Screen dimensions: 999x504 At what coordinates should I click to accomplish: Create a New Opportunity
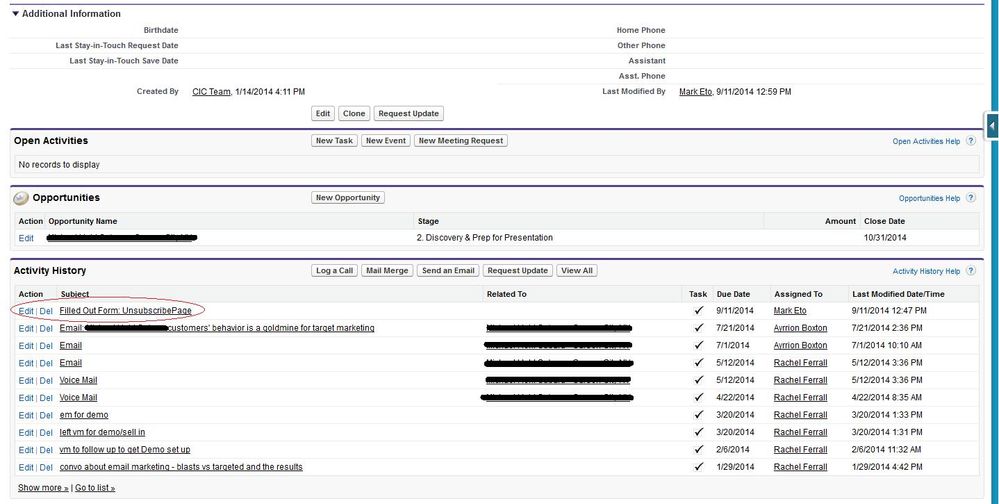click(x=348, y=198)
